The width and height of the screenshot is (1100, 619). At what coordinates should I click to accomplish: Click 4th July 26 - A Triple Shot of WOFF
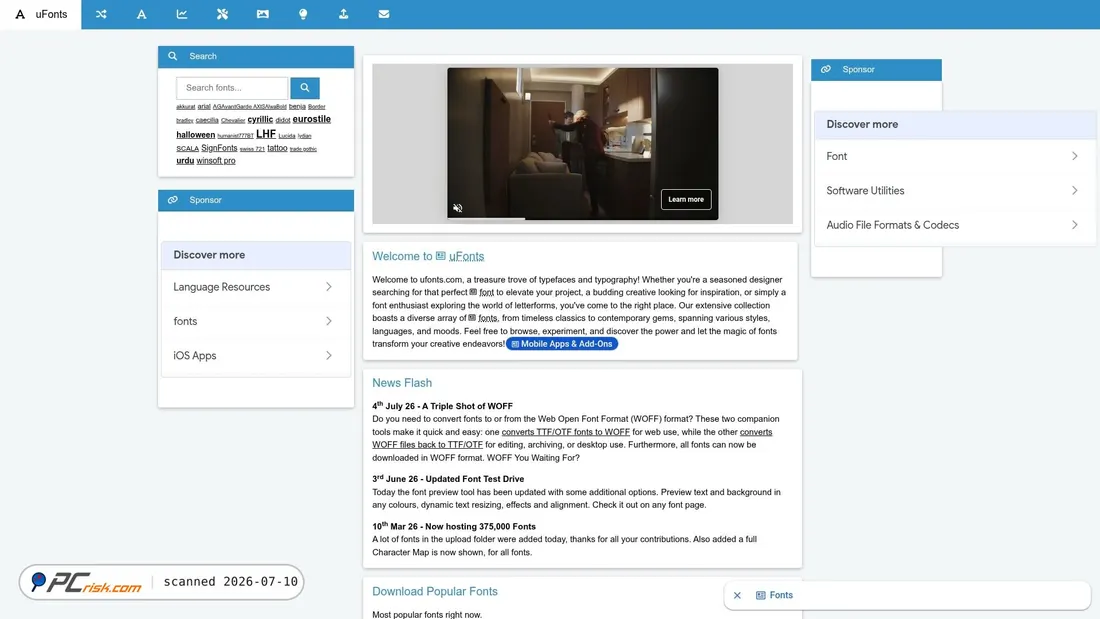pos(443,406)
